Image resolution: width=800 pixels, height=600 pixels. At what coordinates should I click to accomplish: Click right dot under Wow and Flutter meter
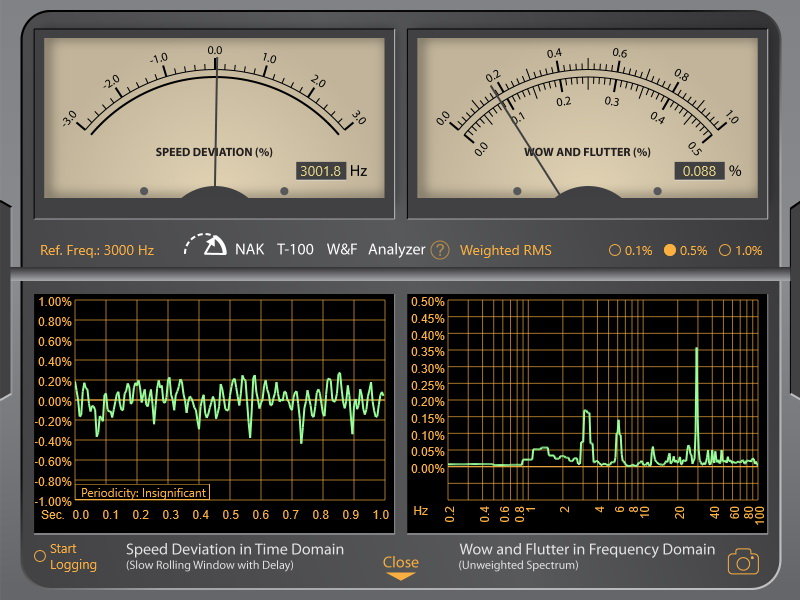pyautogui.click(x=657, y=190)
